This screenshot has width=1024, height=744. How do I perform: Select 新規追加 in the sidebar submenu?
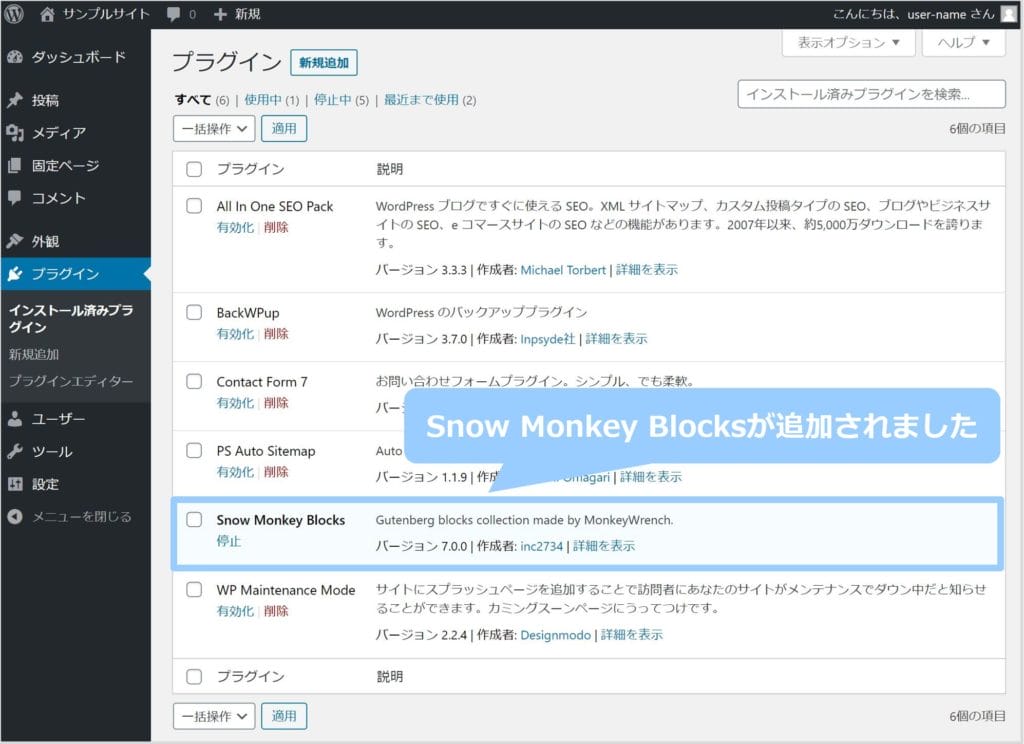(34, 354)
